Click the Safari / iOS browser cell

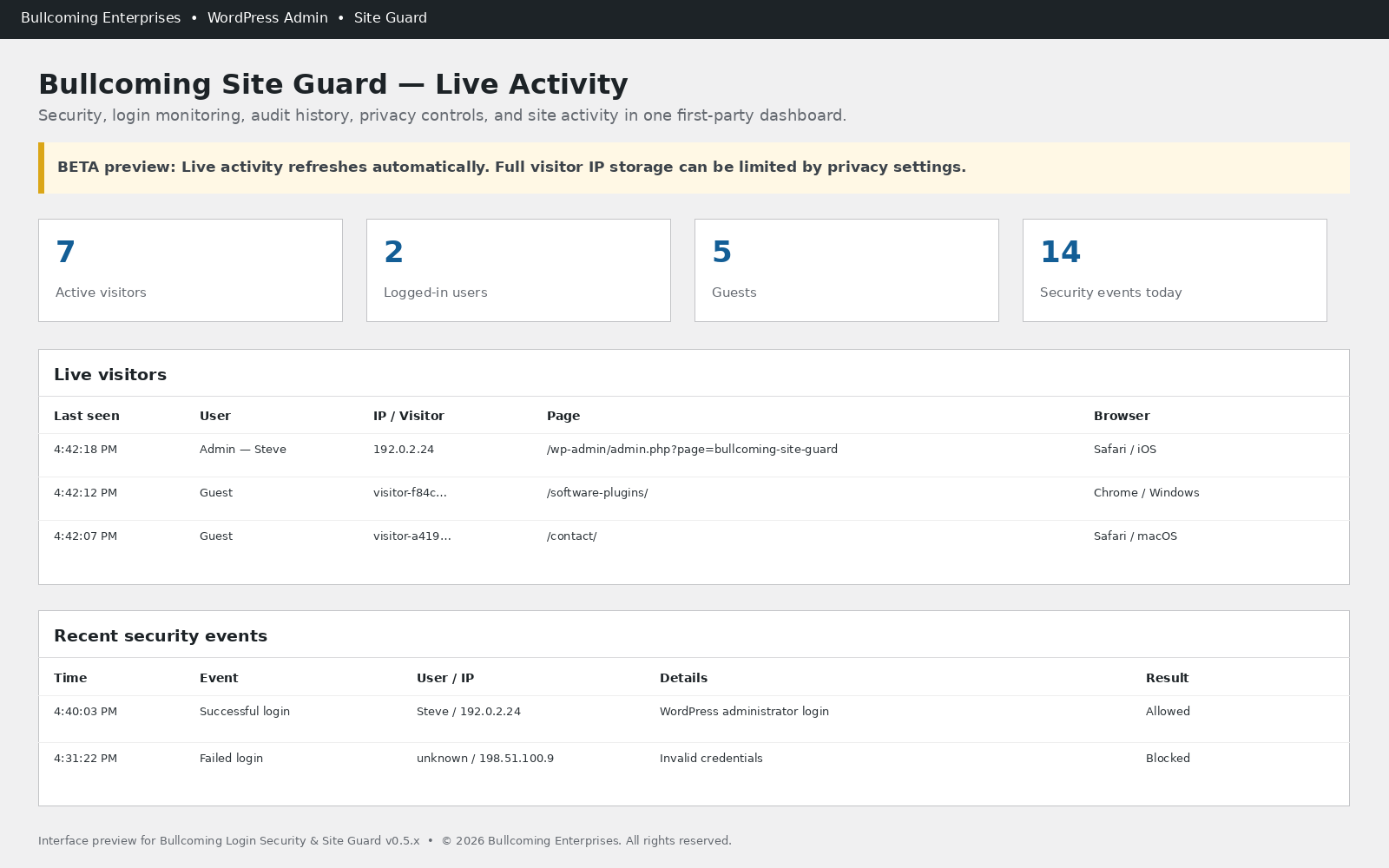[1125, 450]
